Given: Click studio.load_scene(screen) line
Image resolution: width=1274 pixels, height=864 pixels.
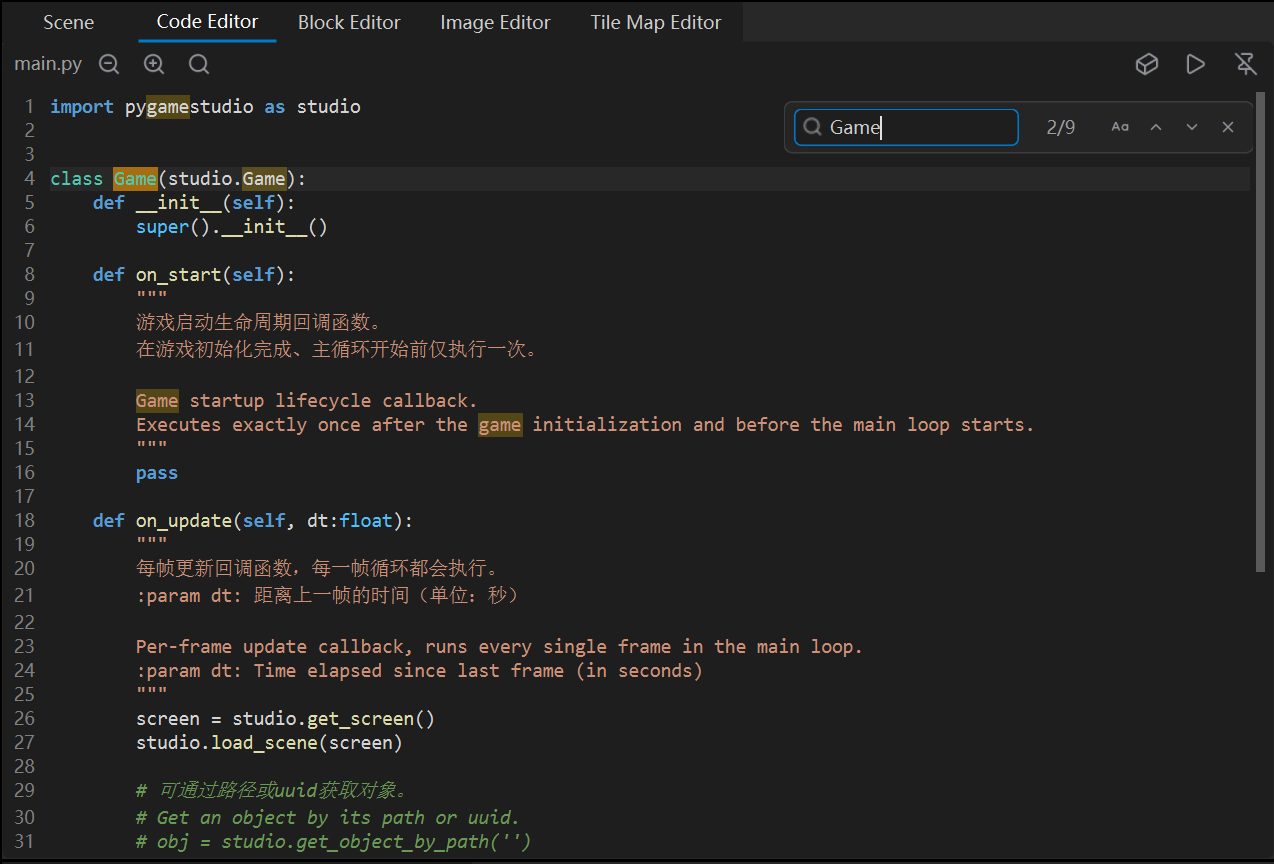Looking at the screenshot, I should [269, 743].
